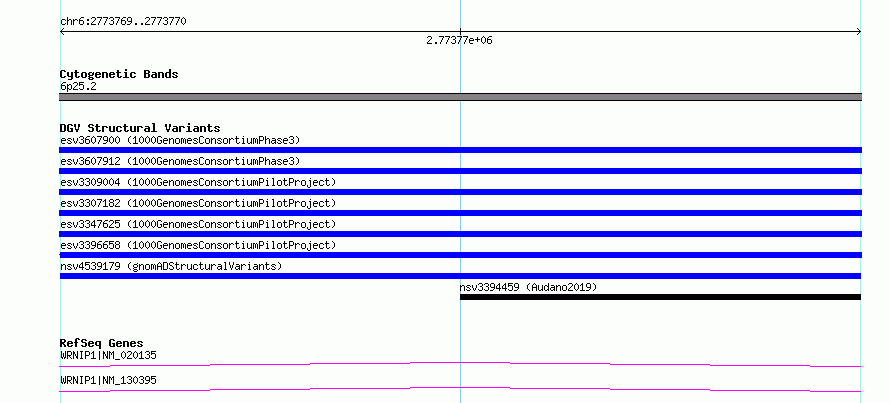Screen dimensions: 890x403
Task: Click the RefSeq Genes track title
Action: pyautogui.click(x=101, y=343)
